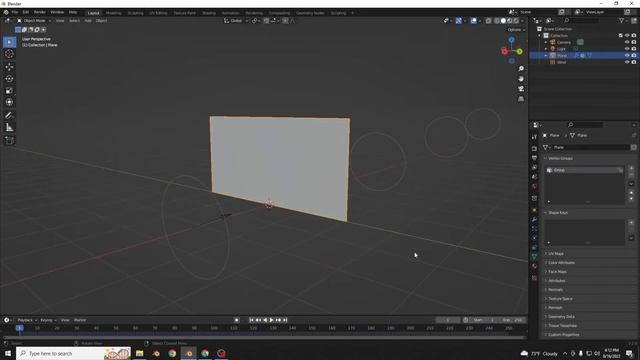Open the Tool properties tab
640x360 pixels.
point(534,137)
